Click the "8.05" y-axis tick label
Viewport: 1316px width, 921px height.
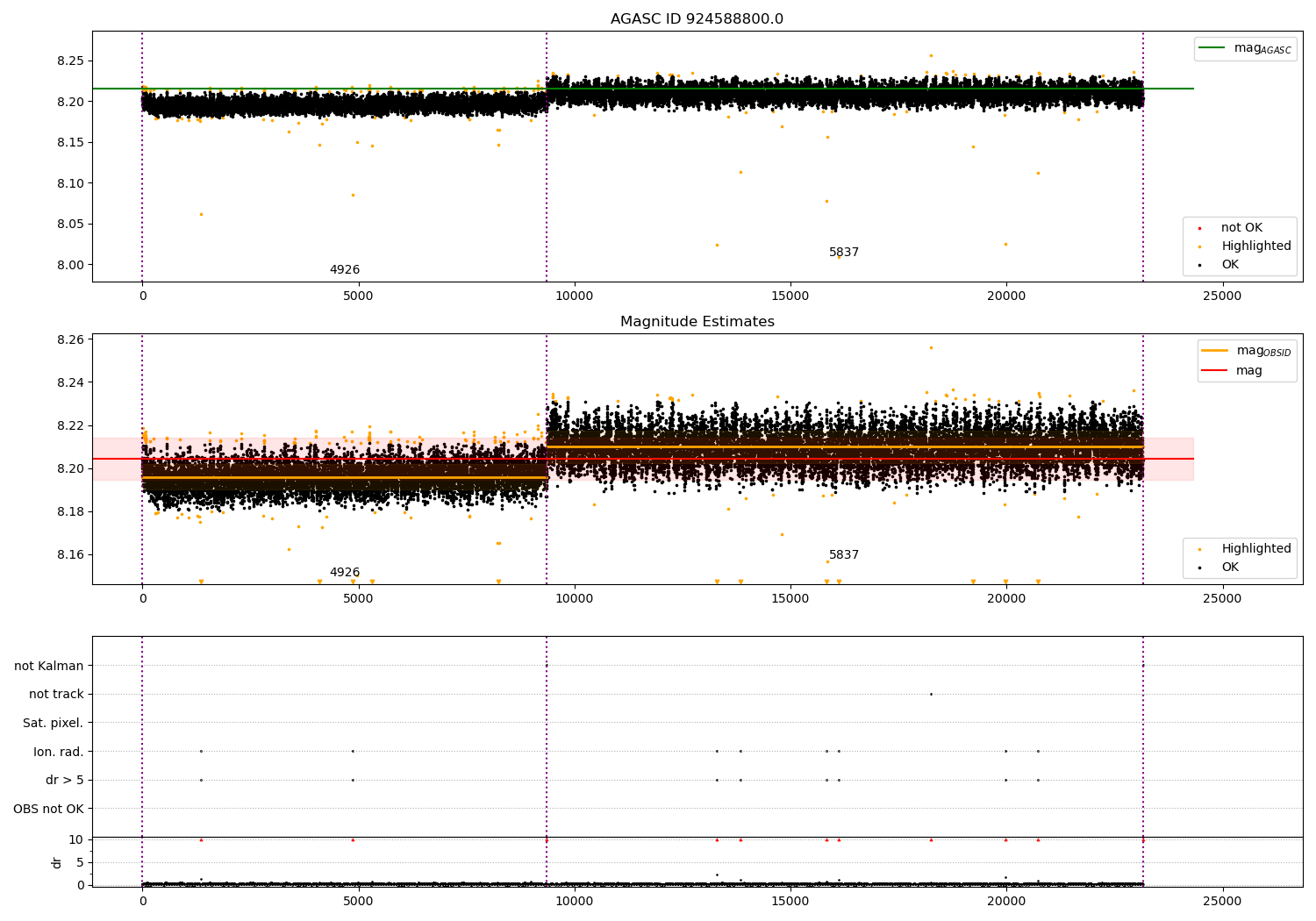pyautogui.click(x=70, y=225)
